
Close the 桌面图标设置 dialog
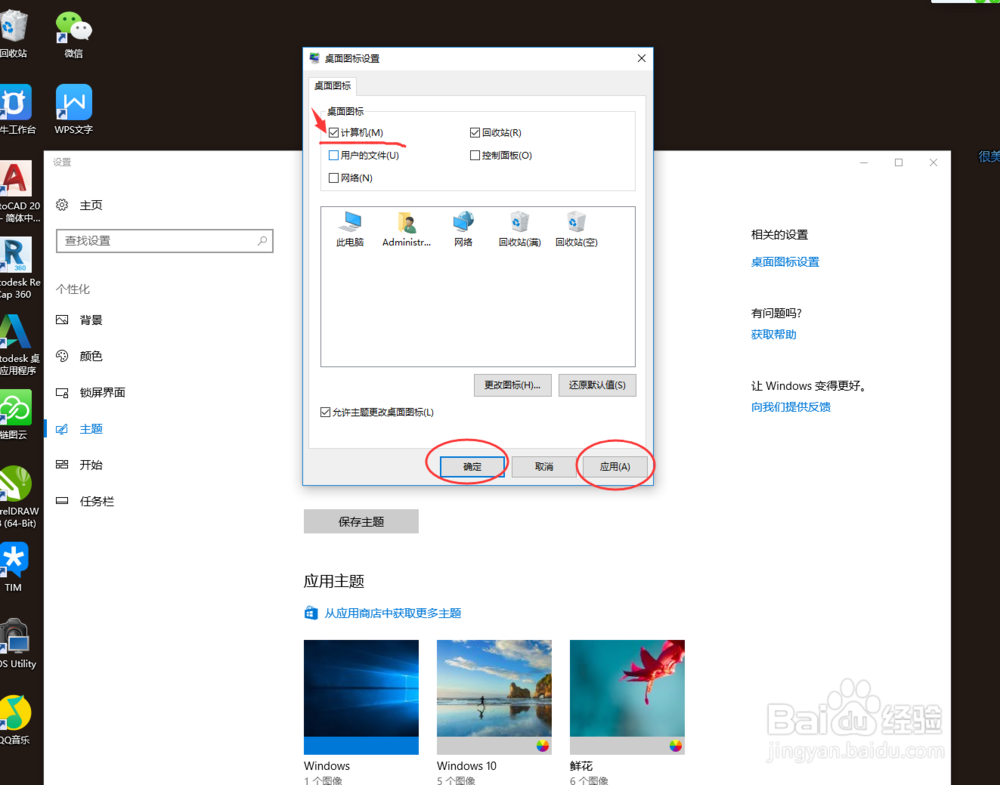(x=642, y=58)
